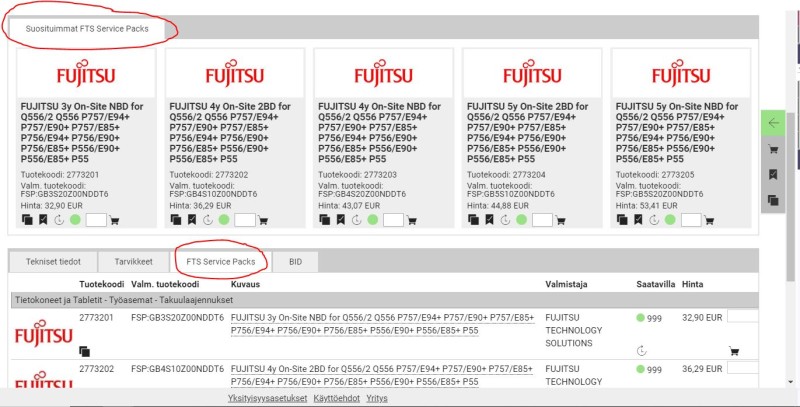Add product 2773201 card to cart
The image size is (800, 407).
[x=115, y=221]
